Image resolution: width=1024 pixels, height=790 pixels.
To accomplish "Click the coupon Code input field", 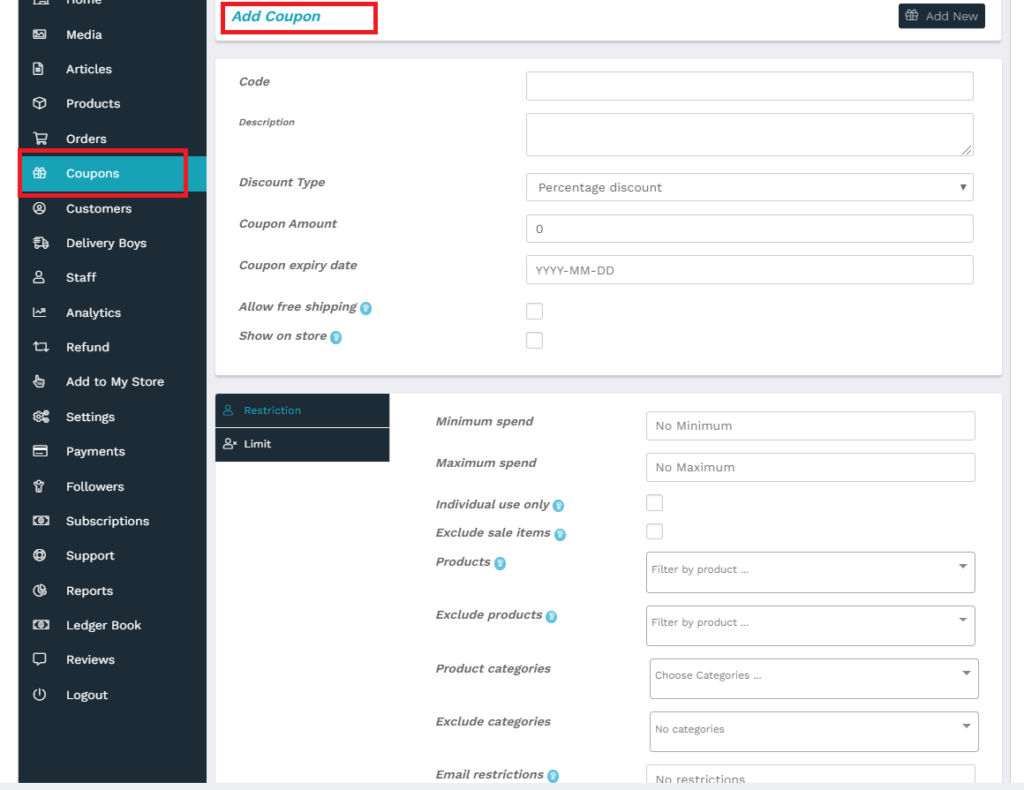I will [x=749, y=86].
